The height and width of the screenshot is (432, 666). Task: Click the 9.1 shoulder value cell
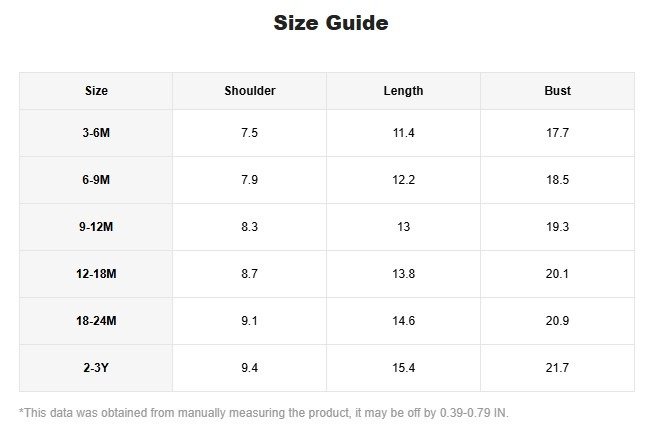pyautogui.click(x=250, y=321)
